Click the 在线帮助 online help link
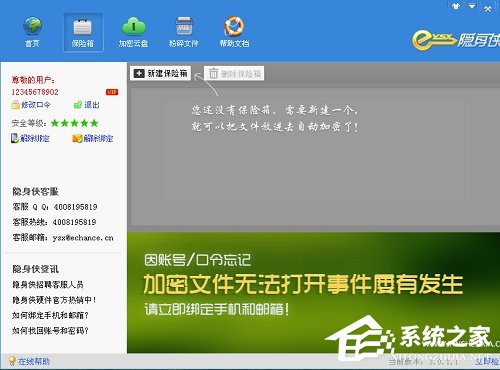500x370 pixels. click(x=34, y=362)
